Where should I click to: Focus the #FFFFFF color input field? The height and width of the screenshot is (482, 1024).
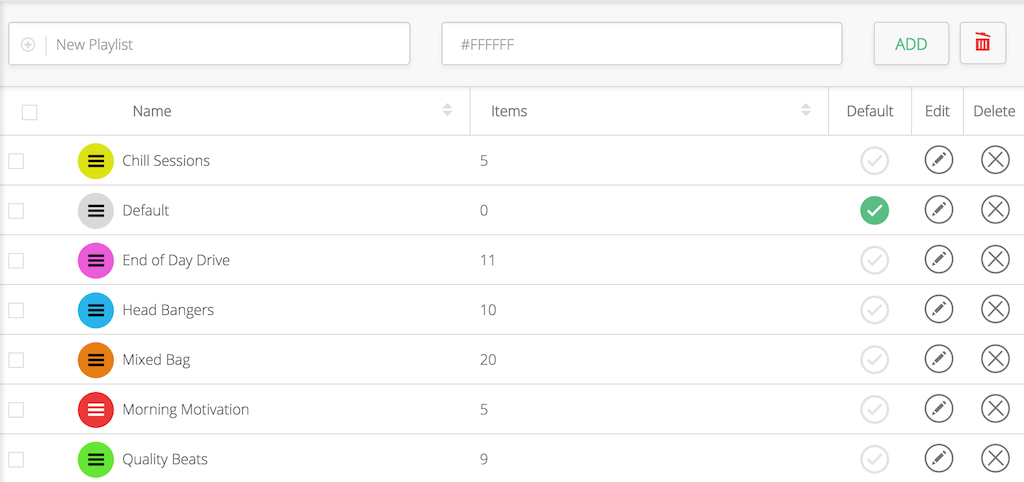tap(641, 44)
